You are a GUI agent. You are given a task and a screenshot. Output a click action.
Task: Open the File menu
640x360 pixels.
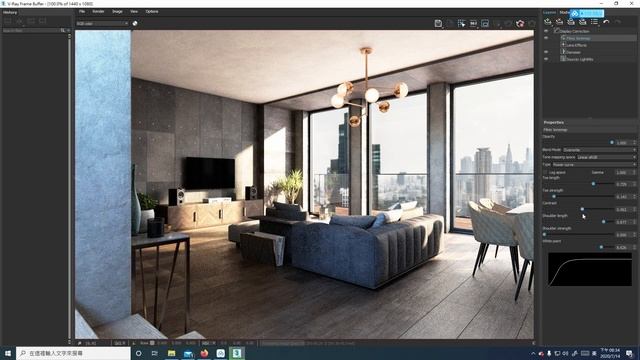point(82,11)
